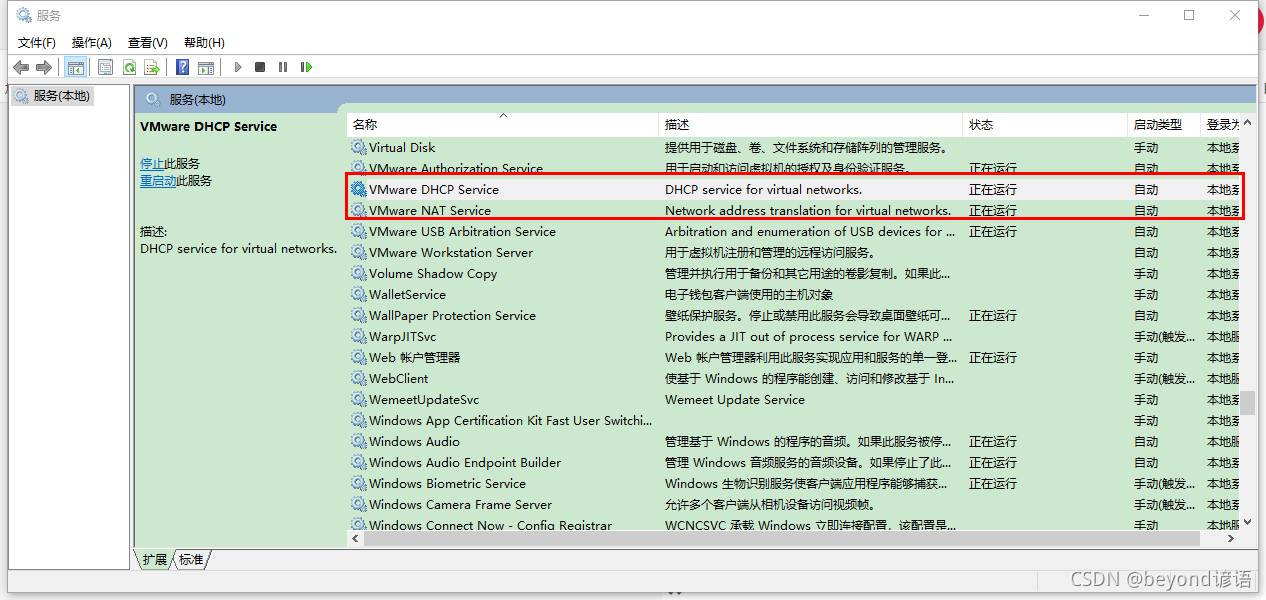
Task: Click the 服务(本地) header above the services list
Action: coord(198,99)
